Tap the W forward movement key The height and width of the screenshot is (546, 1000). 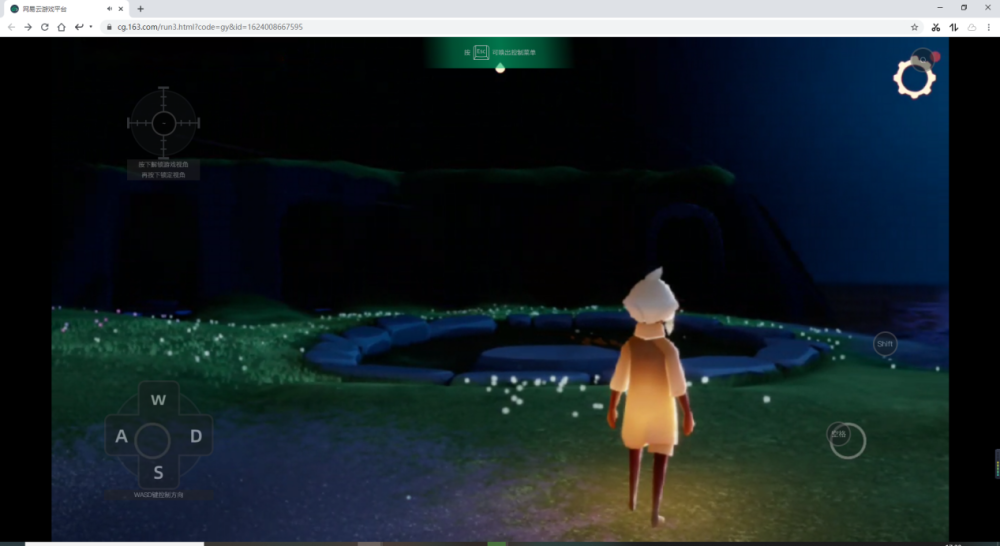158,400
